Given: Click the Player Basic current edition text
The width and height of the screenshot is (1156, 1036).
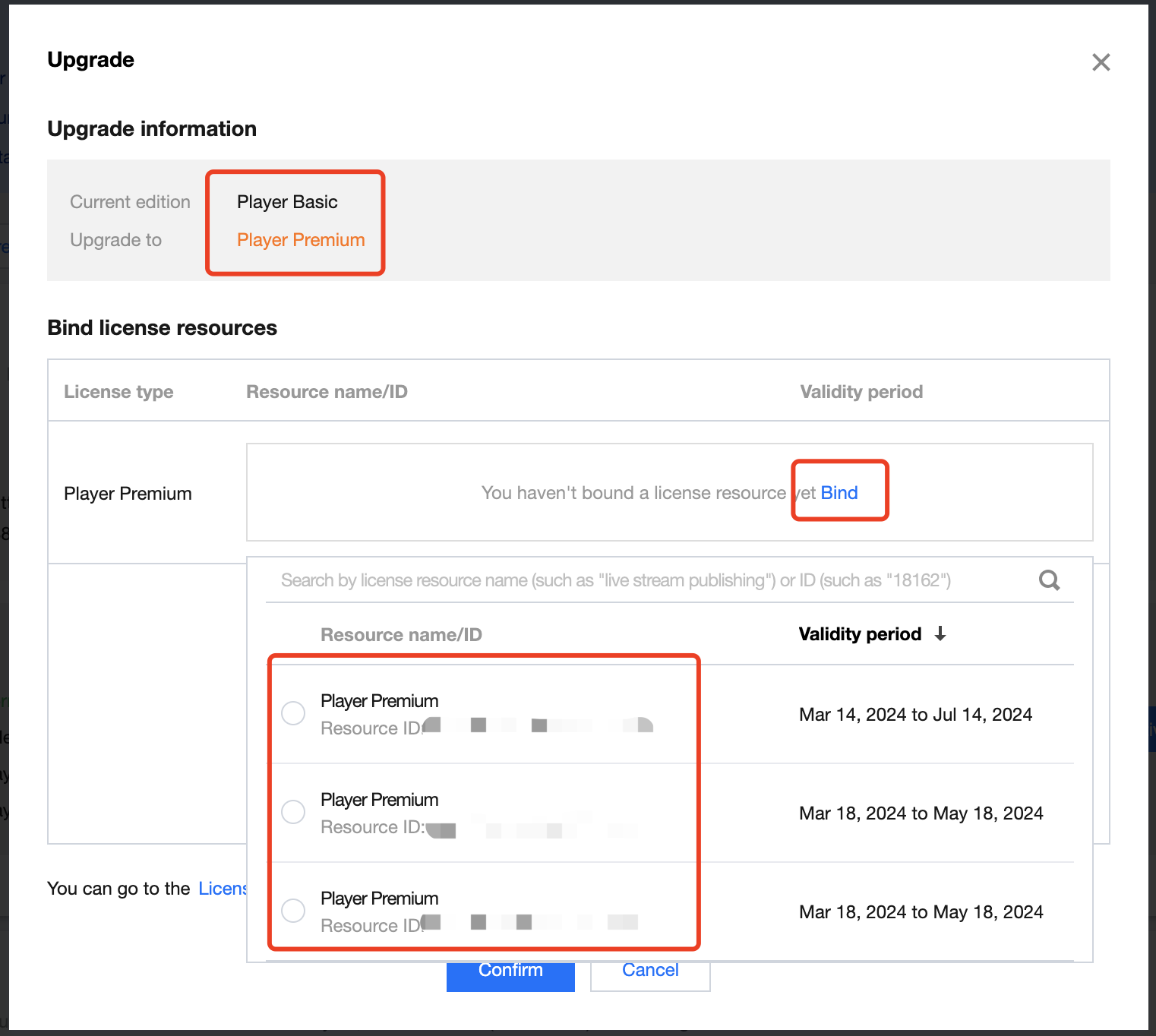Looking at the screenshot, I should tap(287, 202).
